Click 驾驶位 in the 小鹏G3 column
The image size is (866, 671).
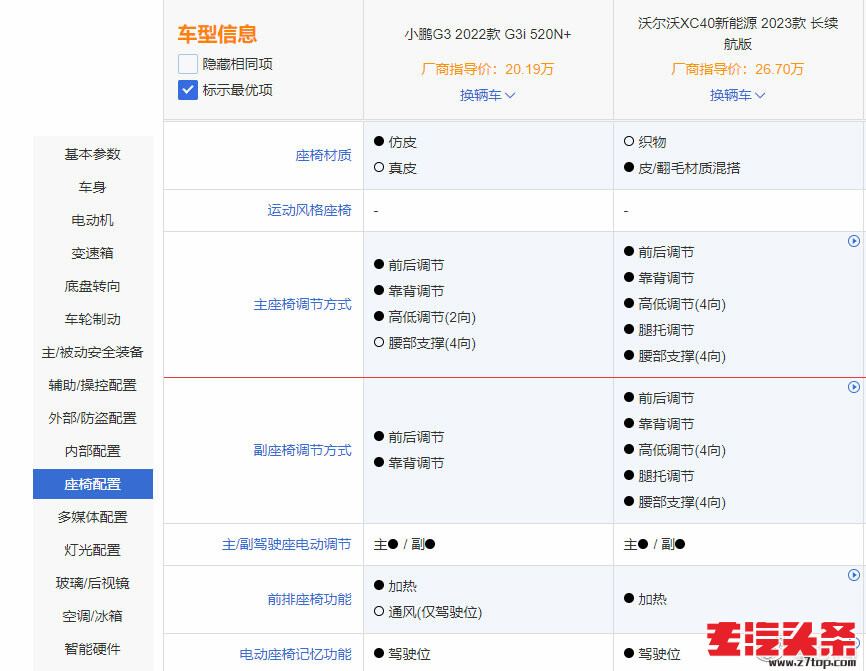pos(409,654)
